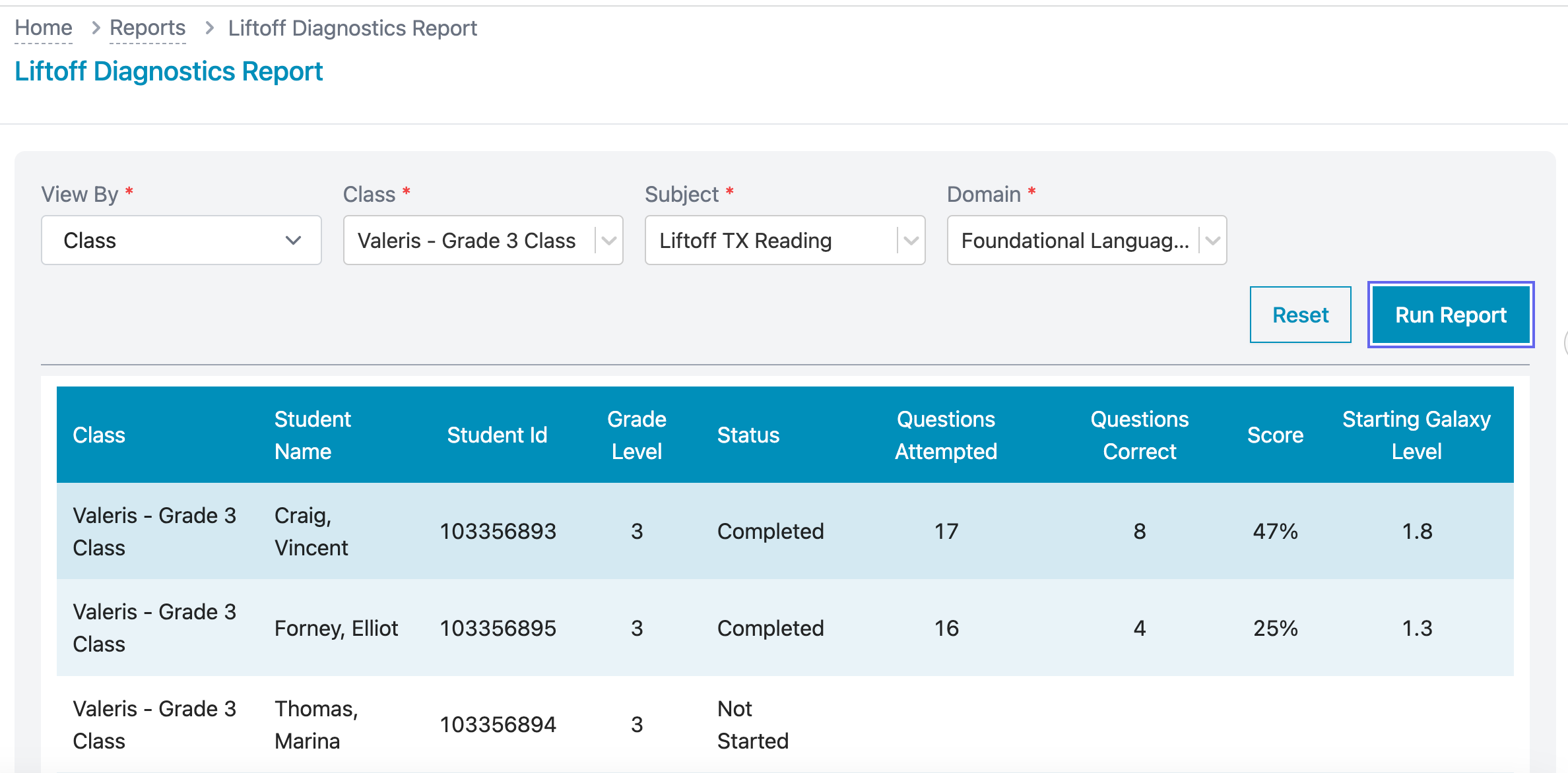Open the Domain dropdown showing Foundational Language
The image size is (1568, 773).
point(1087,240)
